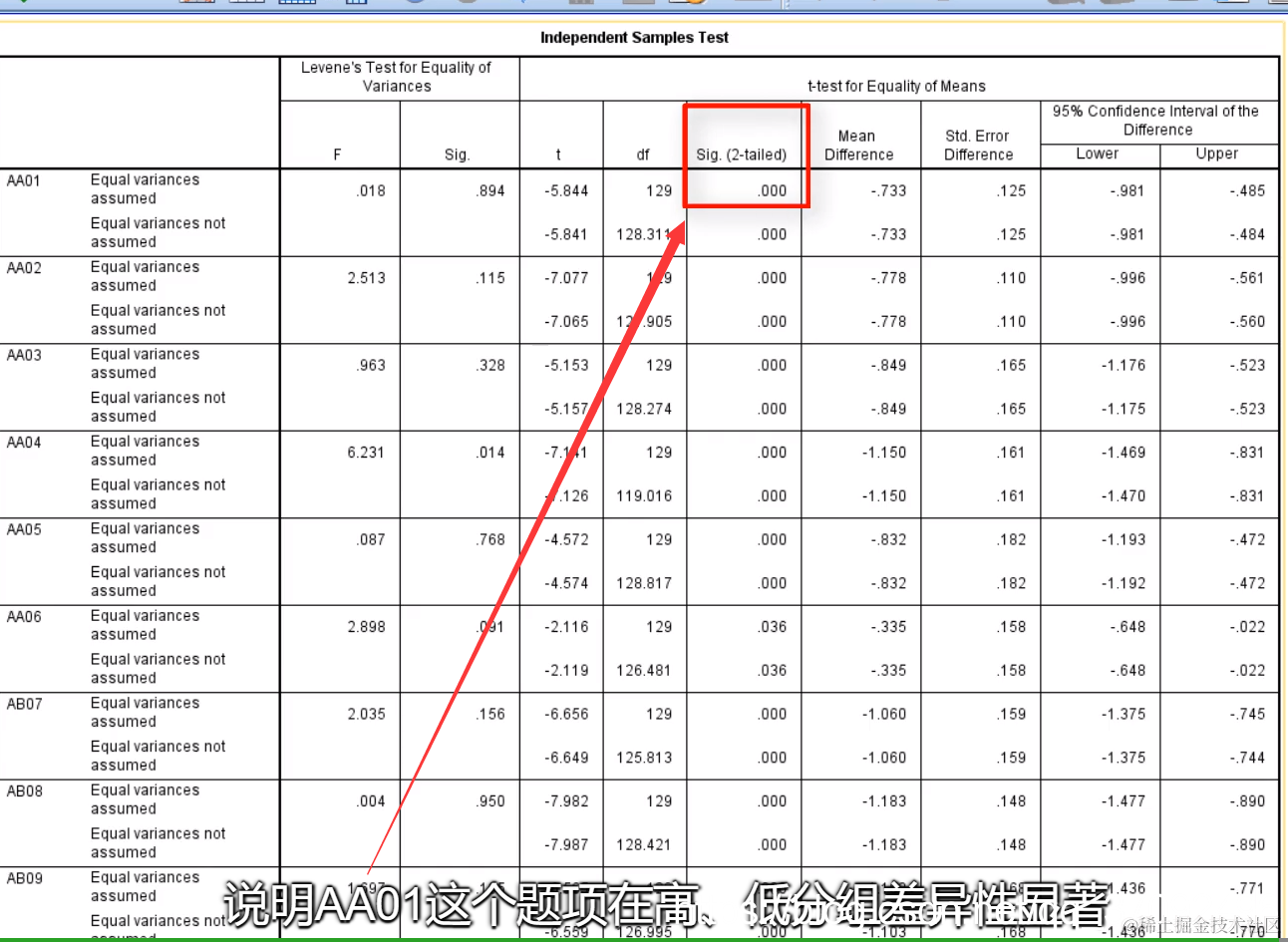Click the AB07 Levene Sig. value .156
1288x942 pixels.
coord(490,715)
